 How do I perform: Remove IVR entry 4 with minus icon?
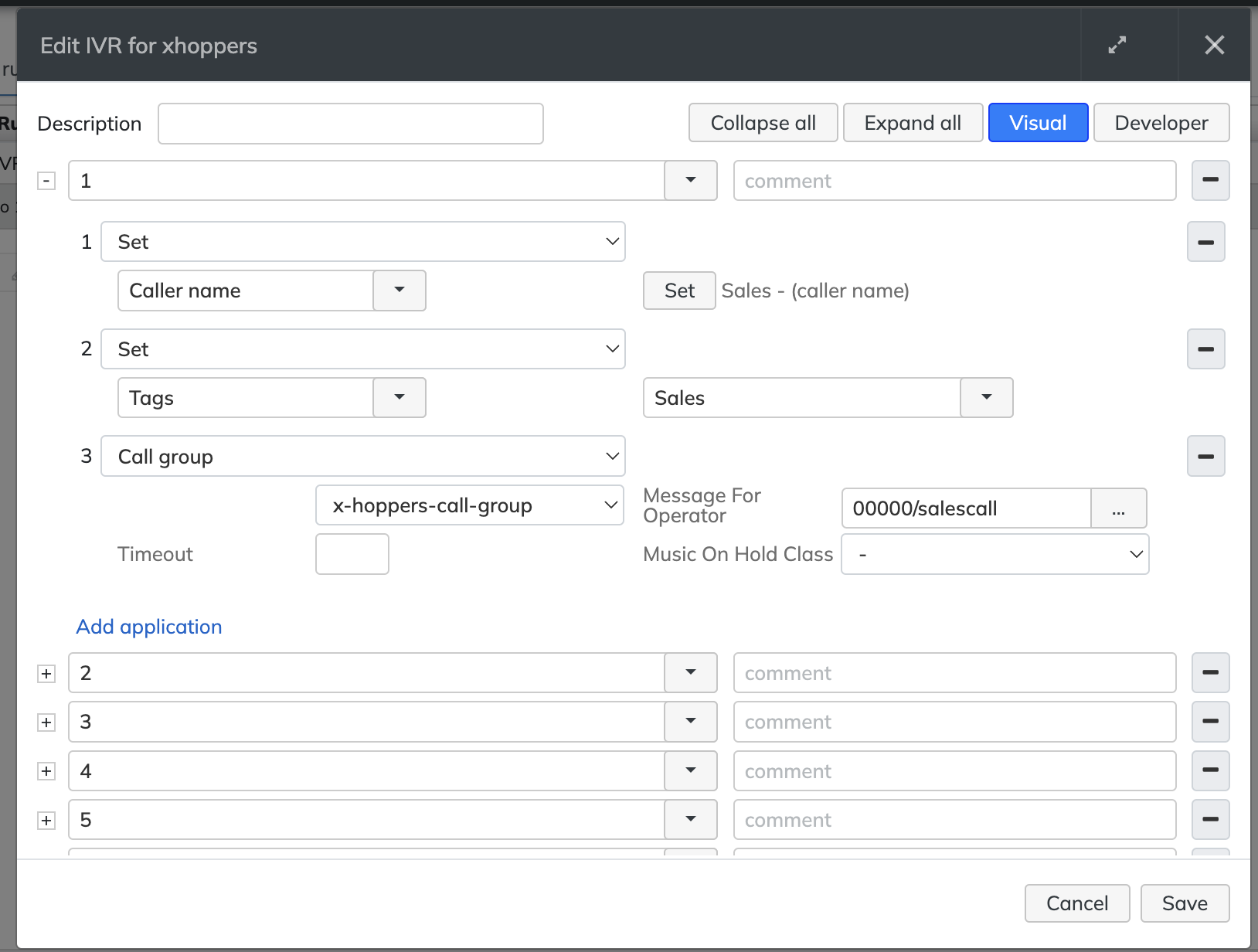click(x=1210, y=770)
